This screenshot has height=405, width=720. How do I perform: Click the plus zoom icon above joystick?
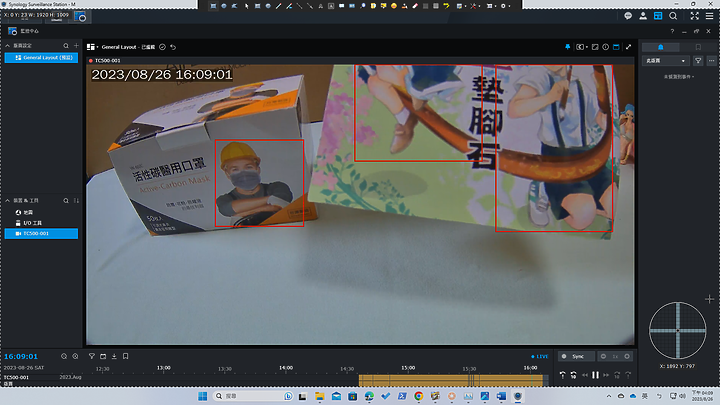[x=709, y=299]
